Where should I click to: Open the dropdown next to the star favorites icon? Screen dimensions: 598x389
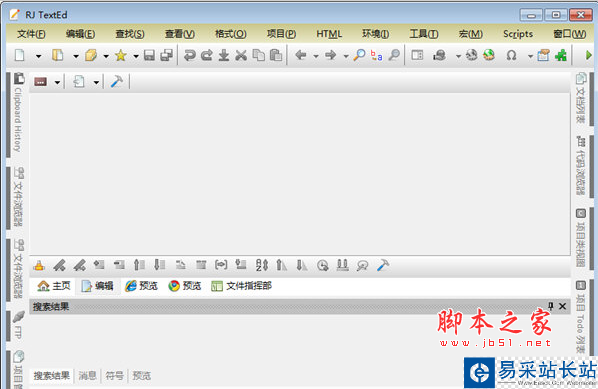[x=136, y=56]
